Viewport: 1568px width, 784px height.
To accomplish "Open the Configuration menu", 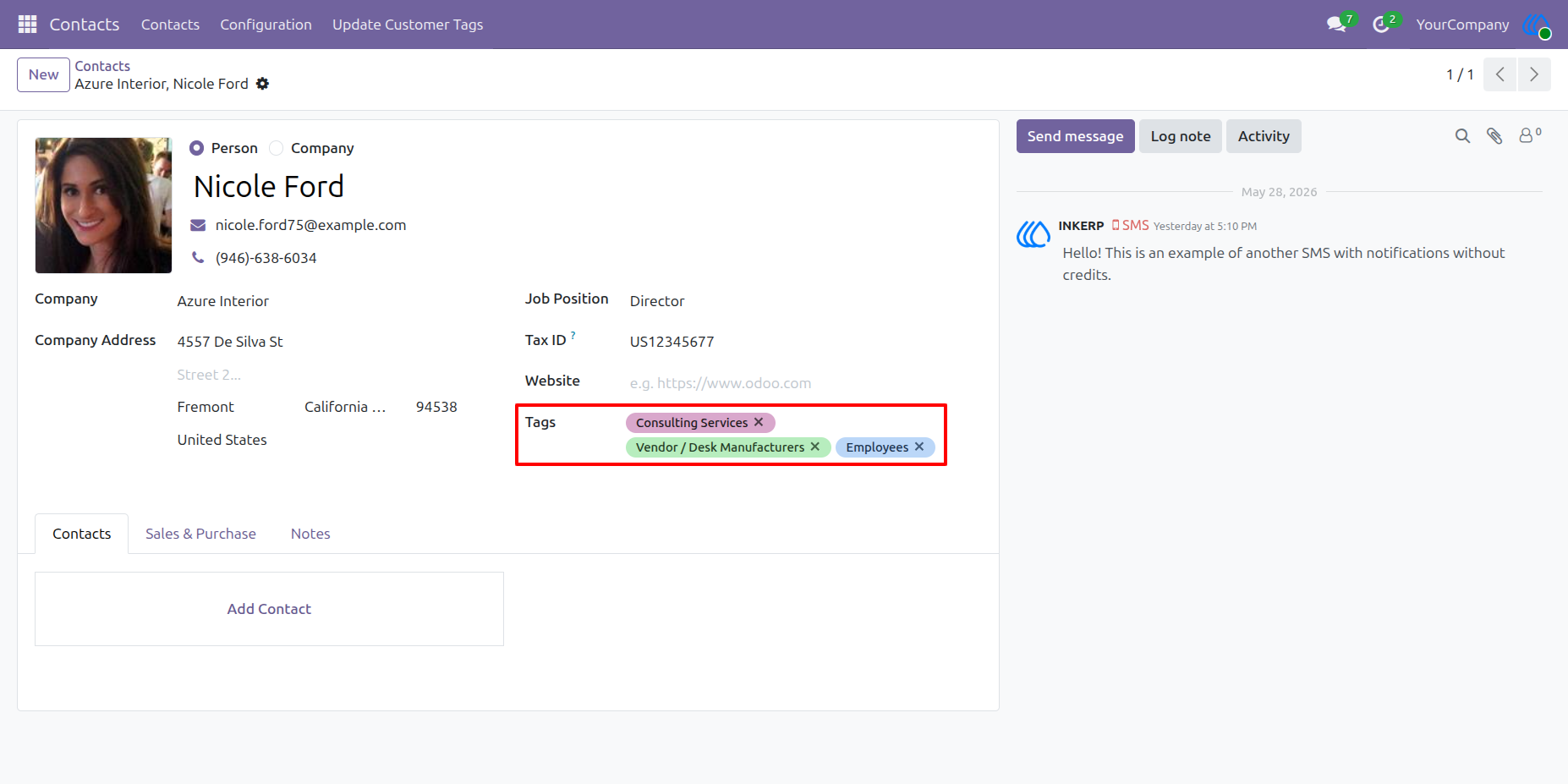I will tap(266, 25).
